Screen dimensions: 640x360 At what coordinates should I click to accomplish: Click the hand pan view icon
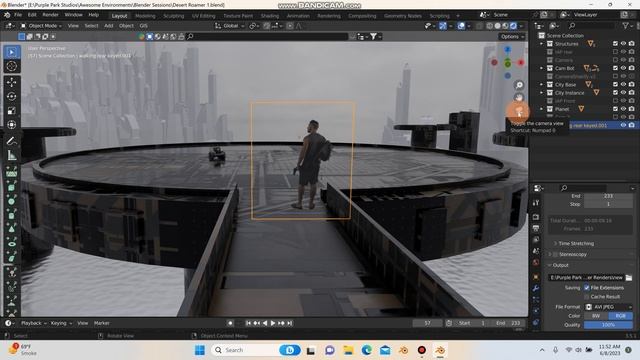coord(519,98)
